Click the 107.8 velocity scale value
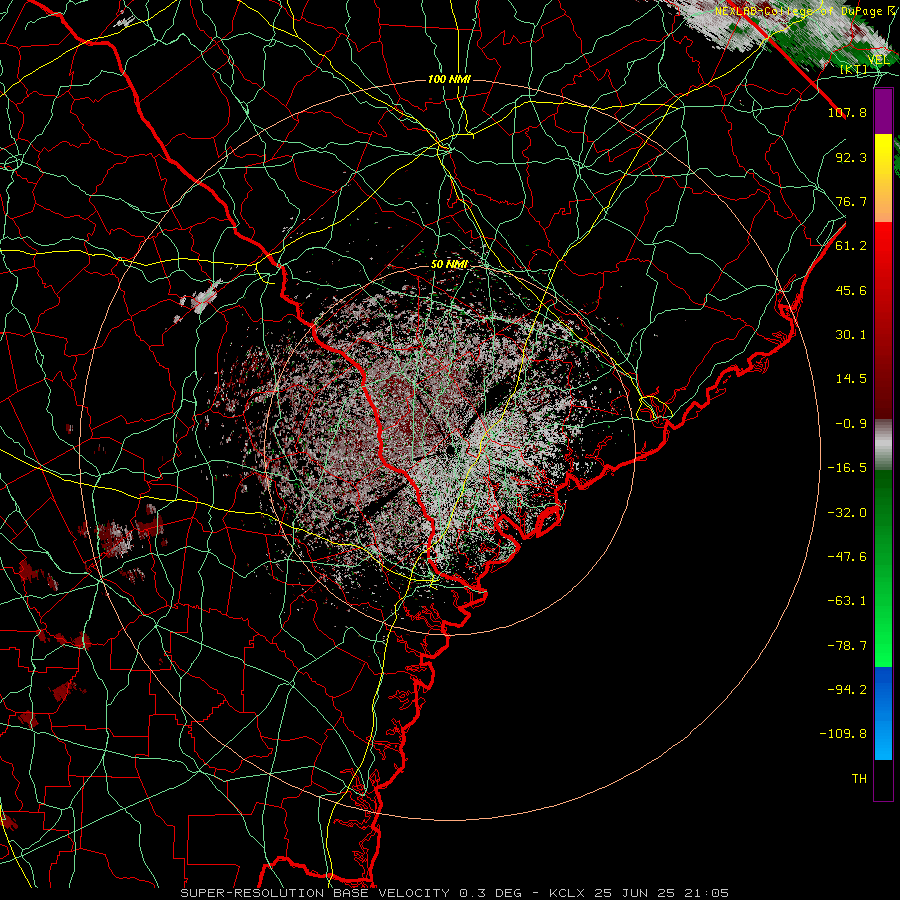 pos(847,112)
